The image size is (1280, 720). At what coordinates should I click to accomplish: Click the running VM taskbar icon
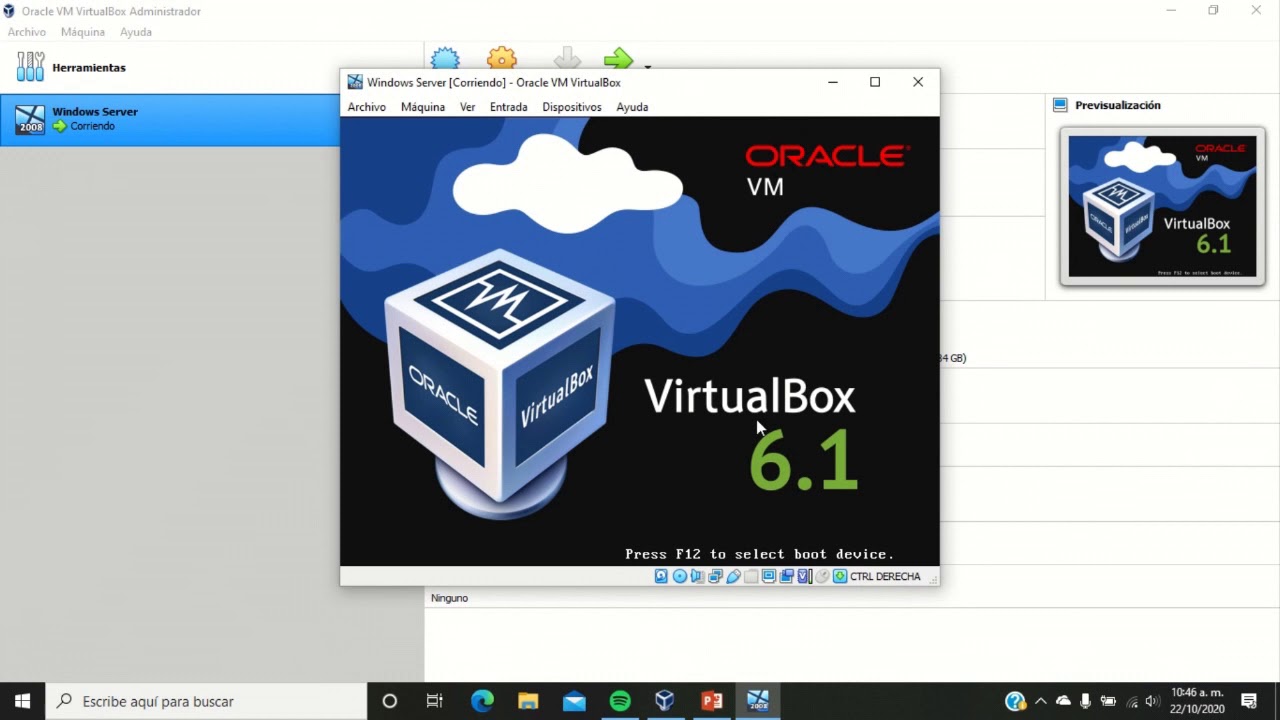click(758, 701)
